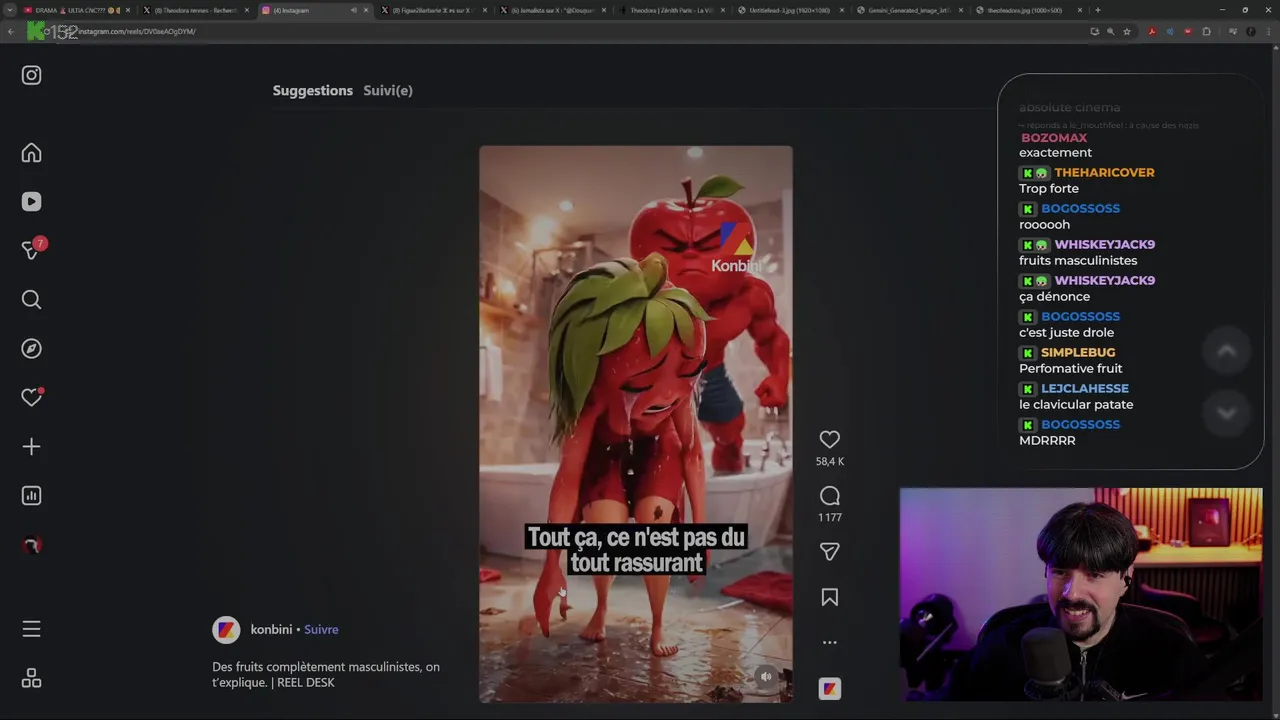The height and width of the screenshot is (720, 1280).
Task: Open reel options three dots
Action: (829, 643)
